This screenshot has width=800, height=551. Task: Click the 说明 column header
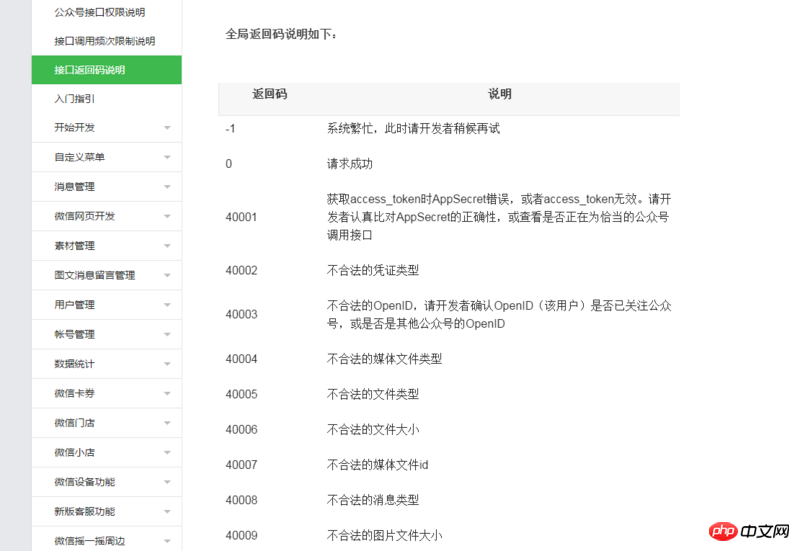click(x=499, y=94)
